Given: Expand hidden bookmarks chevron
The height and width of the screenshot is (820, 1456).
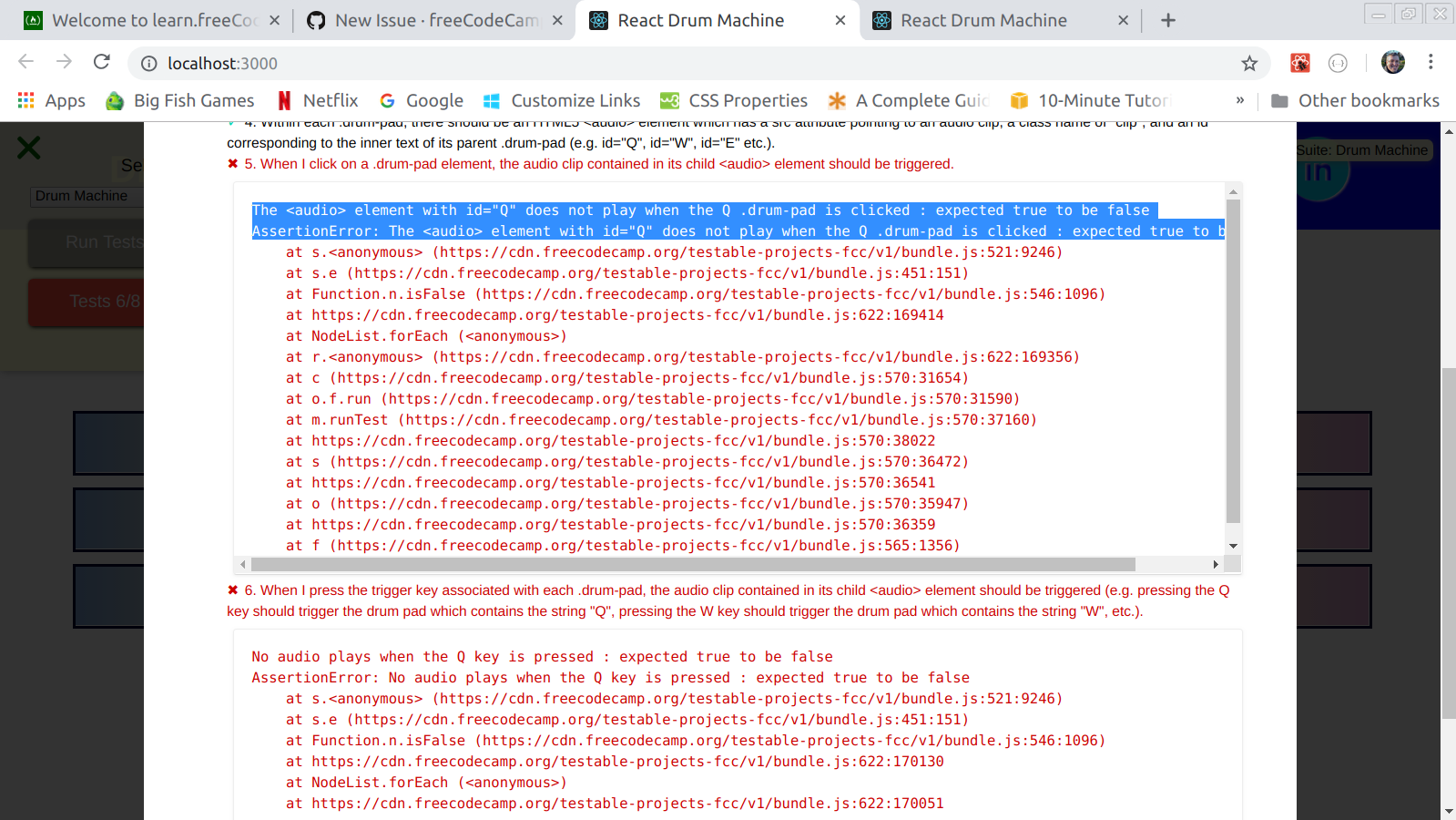Looking at the screenshot, I should click(1239, 100).
